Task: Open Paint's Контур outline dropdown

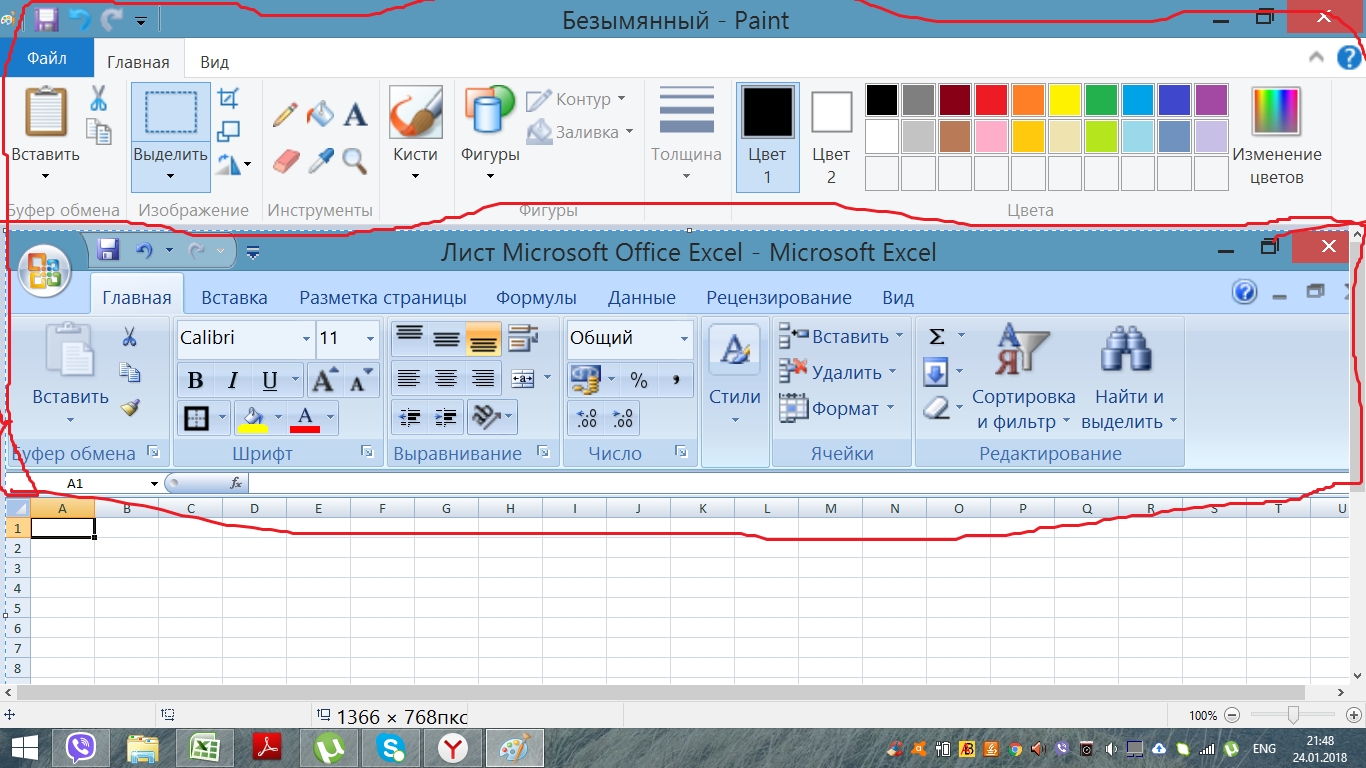Action: (576, 99)
